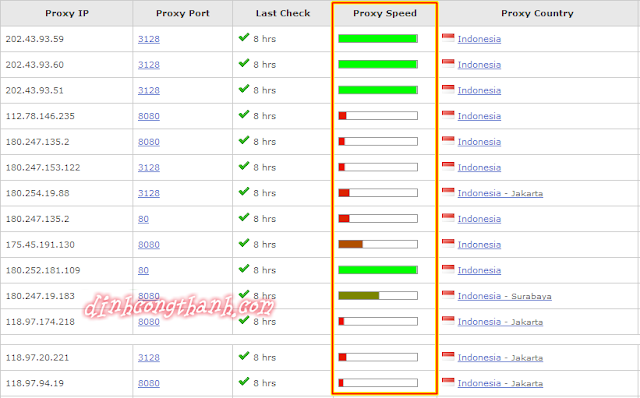
Task: Click the flag icon in the 180.254.19.88 row
Action: pos(448,192)
